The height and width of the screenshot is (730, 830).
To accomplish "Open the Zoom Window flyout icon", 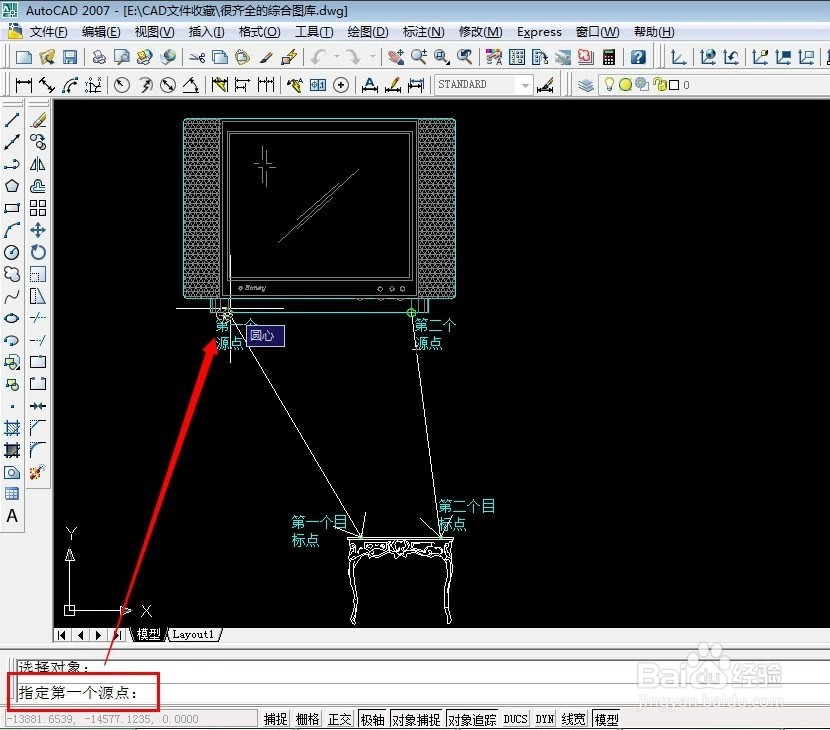I will point(442,57).
